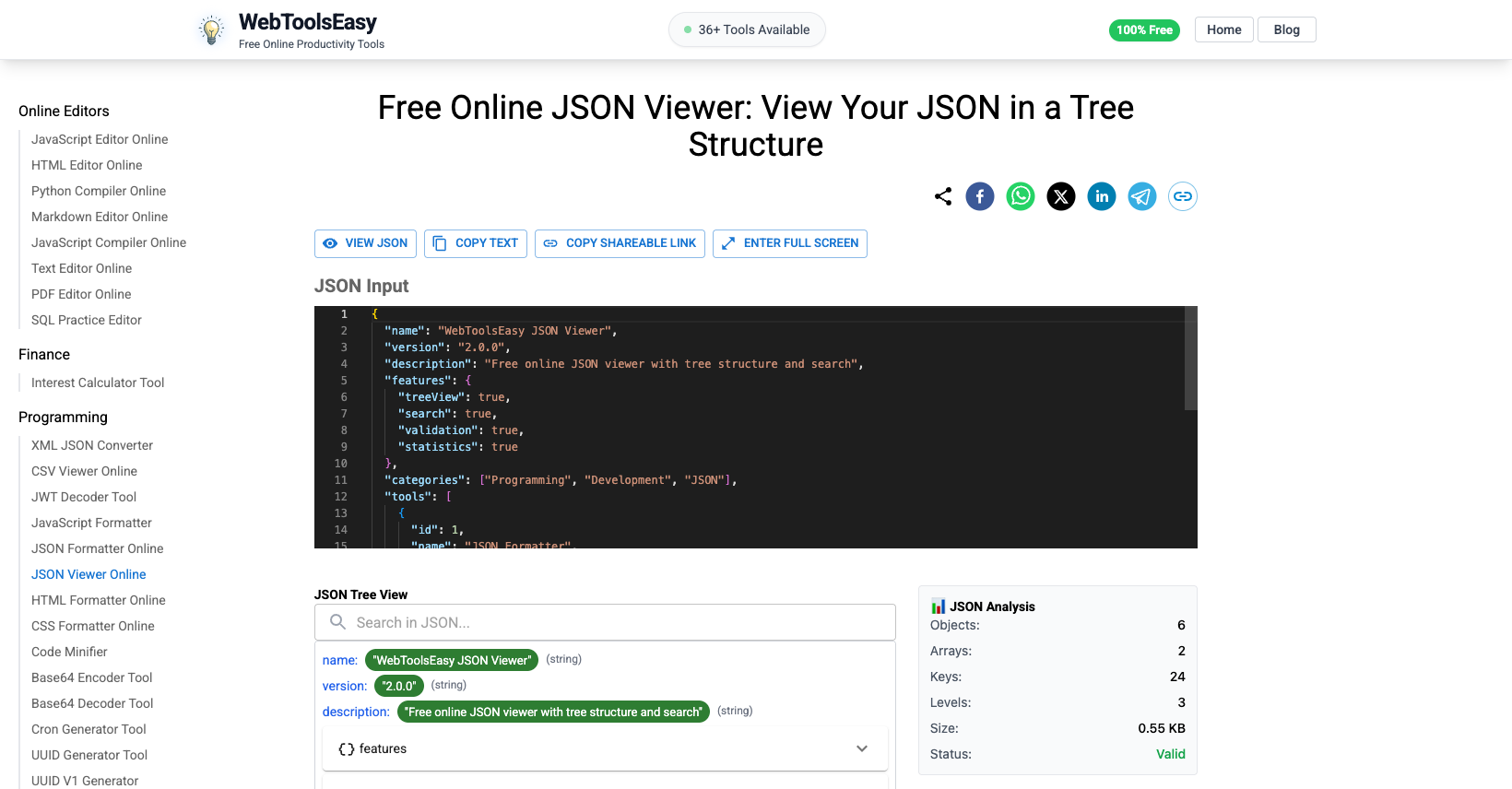Open UUID V1 Generator link
The image size is (1512, 789).
85,781
